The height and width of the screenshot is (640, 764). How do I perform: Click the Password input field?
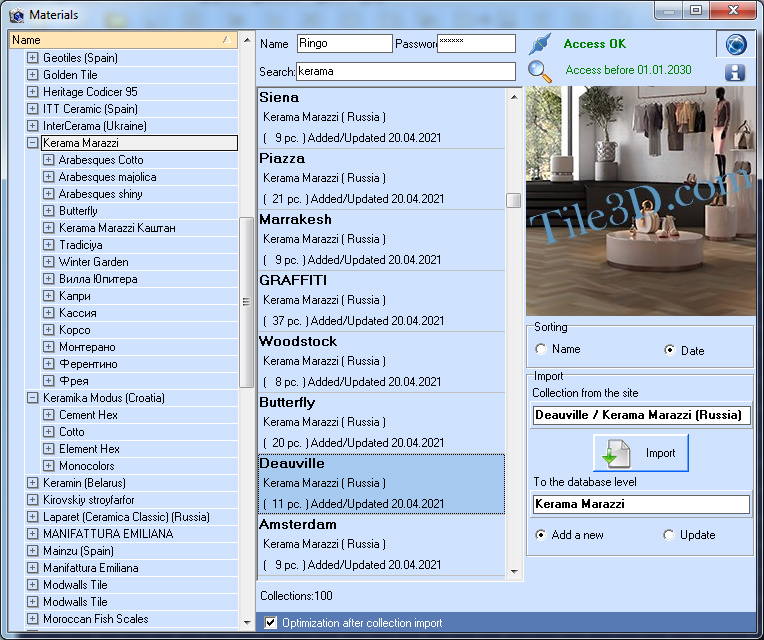point(477,43)
